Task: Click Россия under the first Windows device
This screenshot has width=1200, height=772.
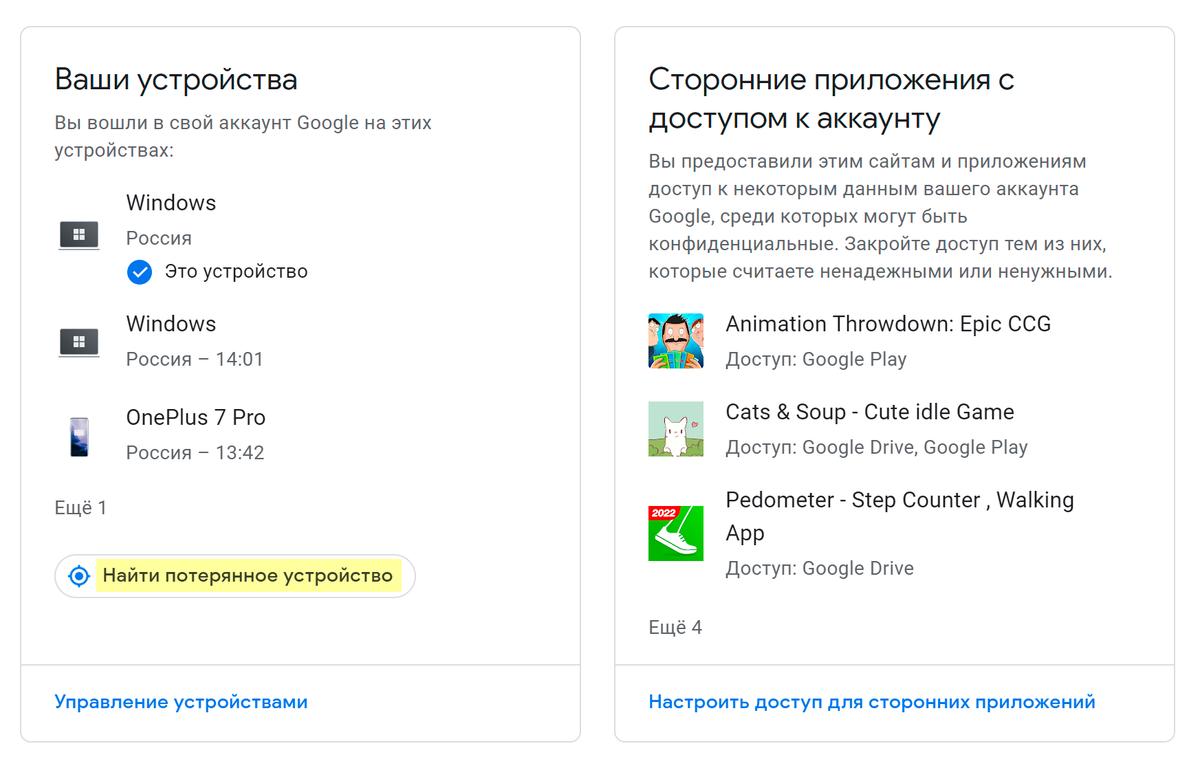Action: click(x=159, y=238)
